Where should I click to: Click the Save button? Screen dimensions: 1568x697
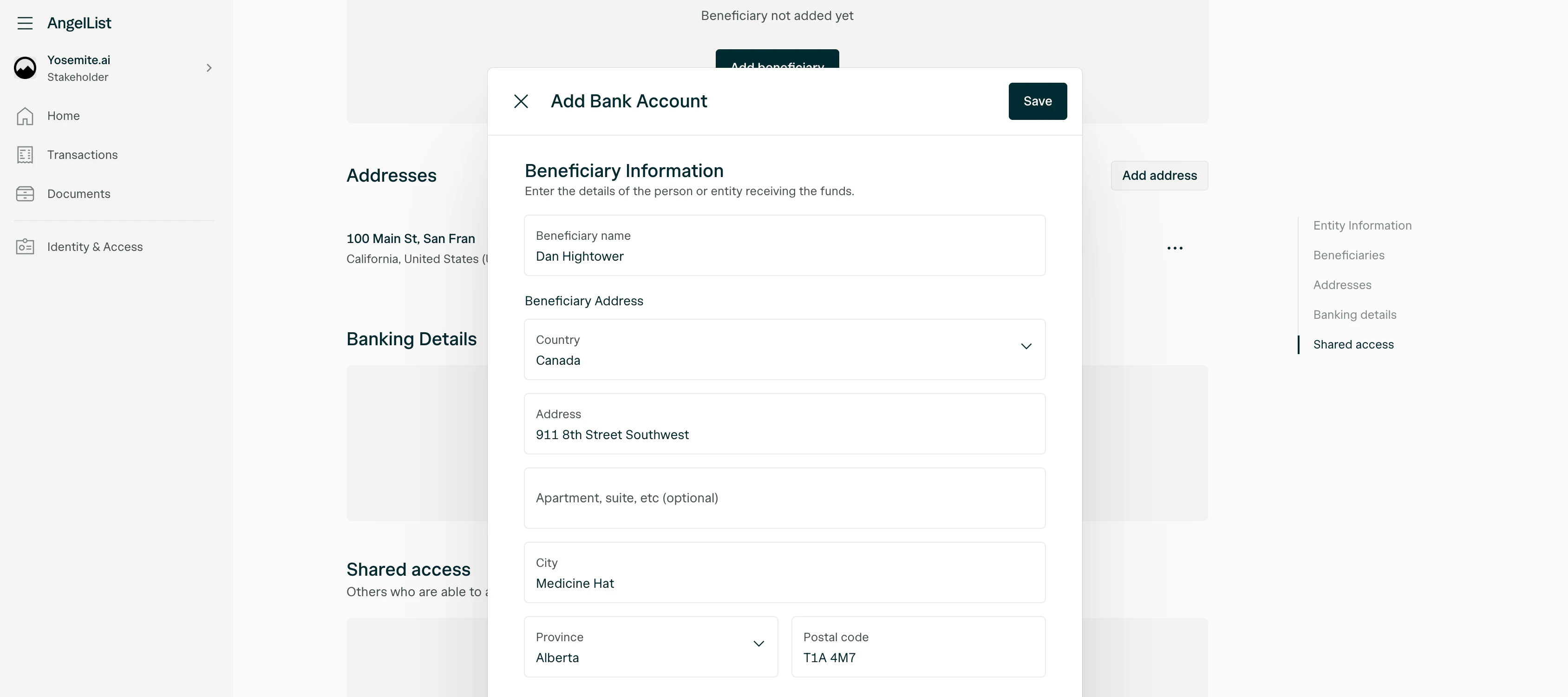[x=1037, y=101]
